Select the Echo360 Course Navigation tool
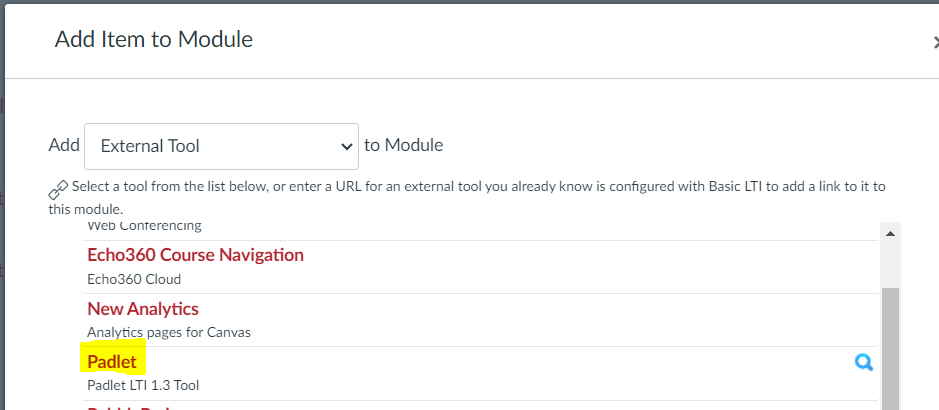 click(x=195, y=255)
